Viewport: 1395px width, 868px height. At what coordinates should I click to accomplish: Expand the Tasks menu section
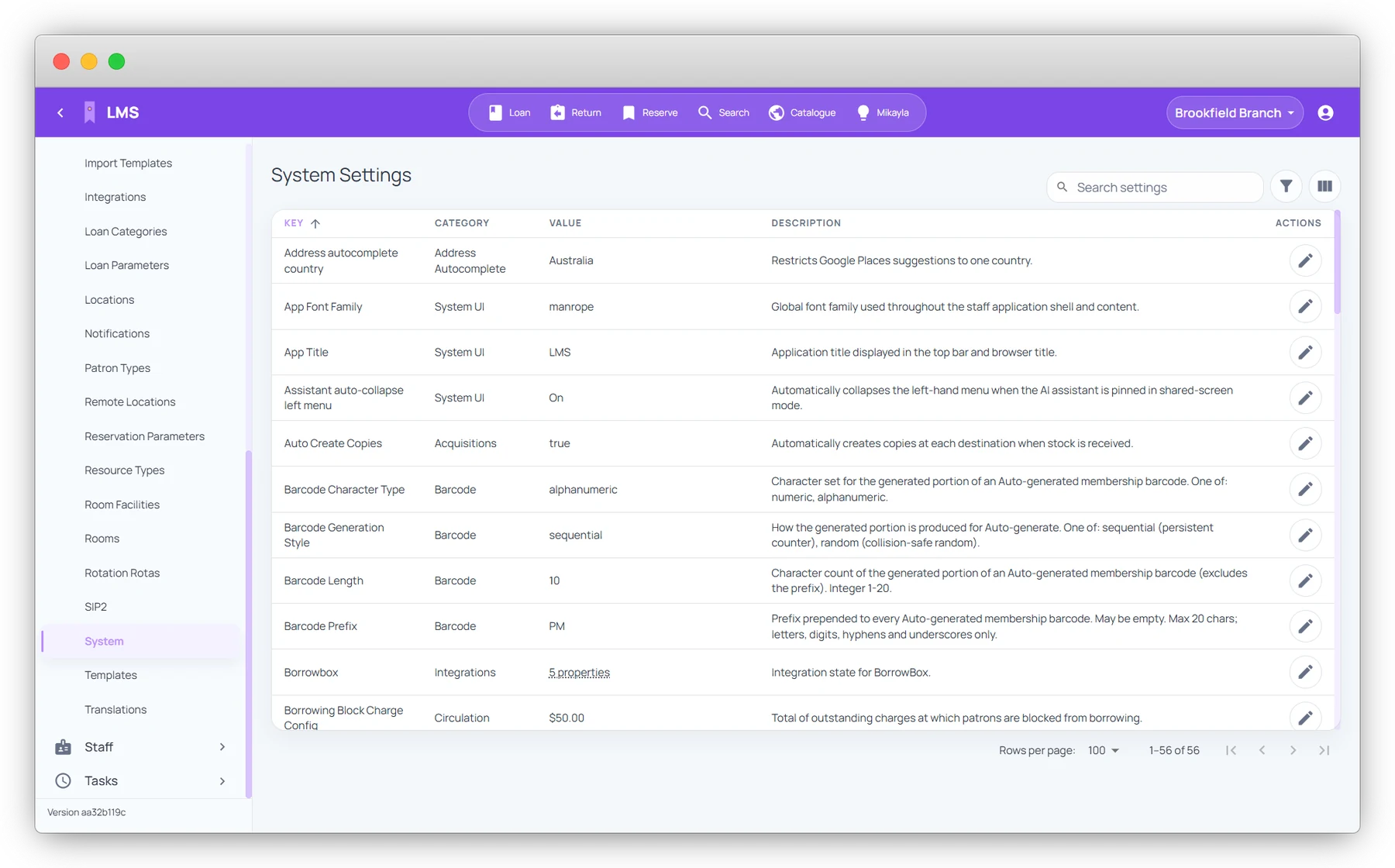[x=140, y=780]
